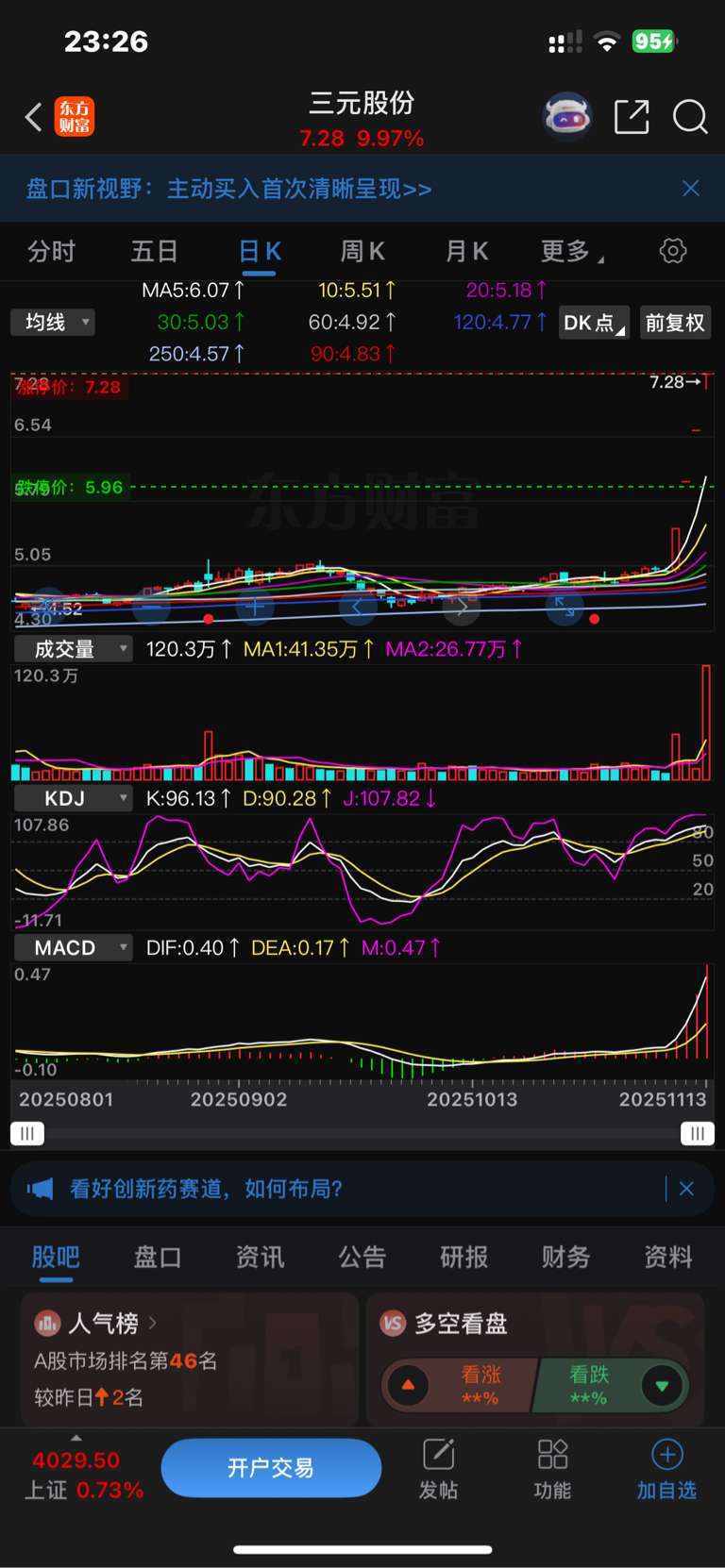This screenshot has width=725, height=1568.
Task: Dismiss the 创新药 promotion notice
Action: click(686, 1189)
